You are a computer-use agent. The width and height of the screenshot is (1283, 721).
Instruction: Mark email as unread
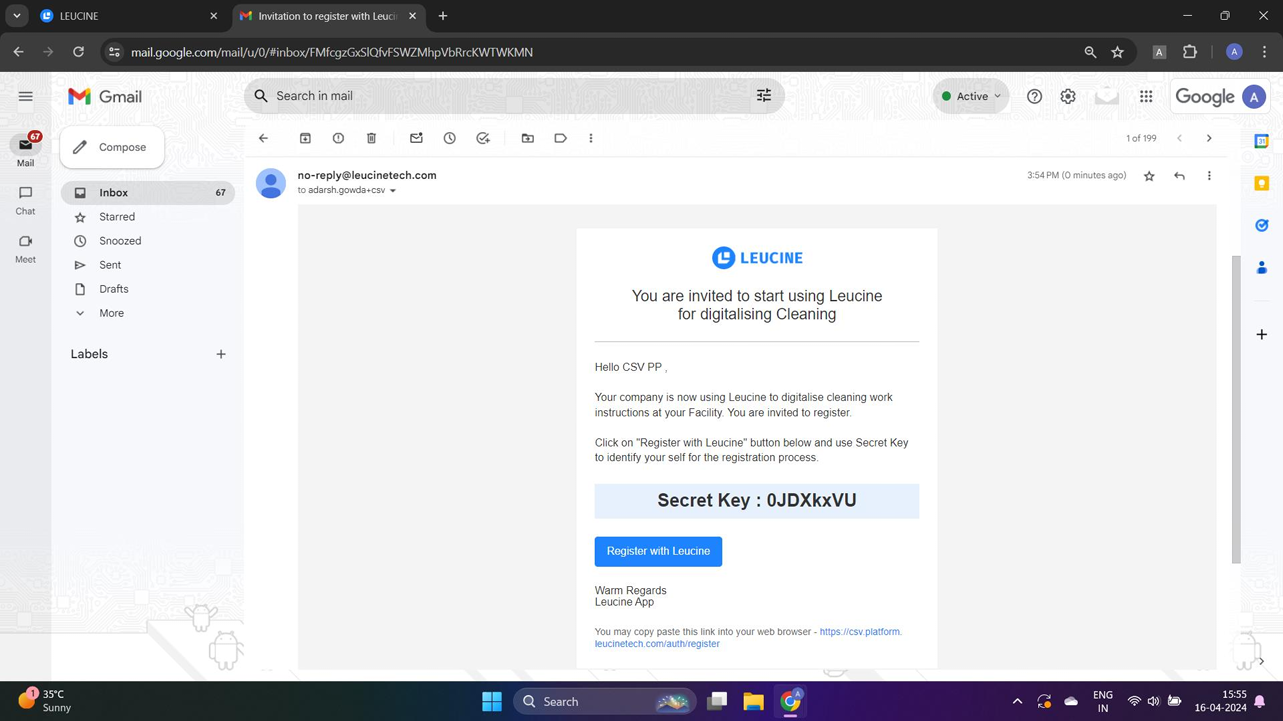tap(416, 138)
